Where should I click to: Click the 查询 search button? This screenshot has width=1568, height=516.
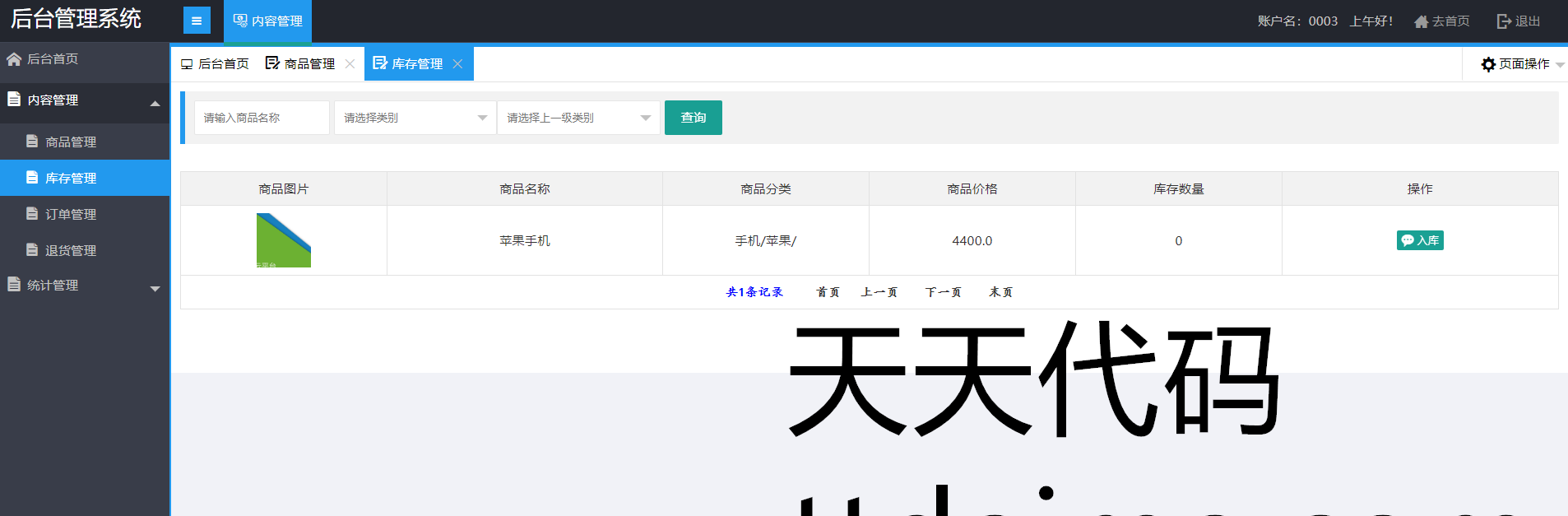(693, 118)
